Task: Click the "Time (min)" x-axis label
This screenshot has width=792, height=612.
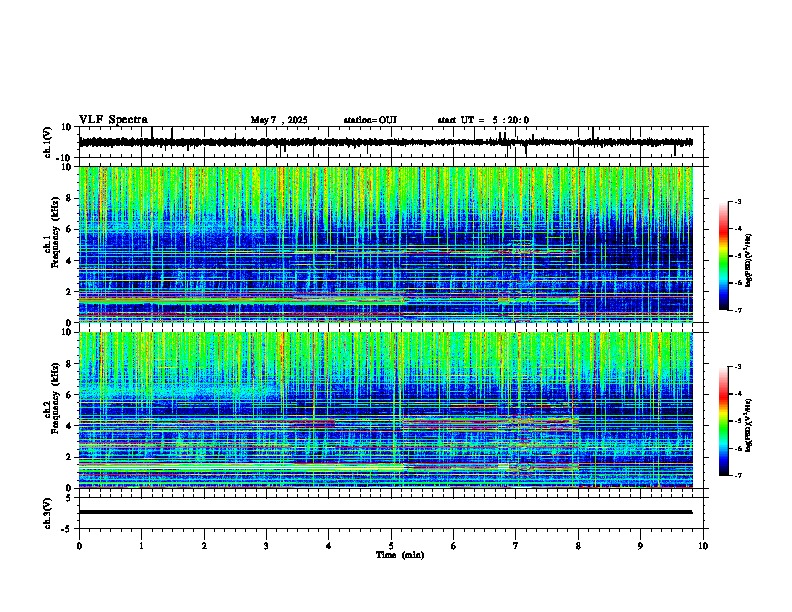Action: [x=400, y=555]
